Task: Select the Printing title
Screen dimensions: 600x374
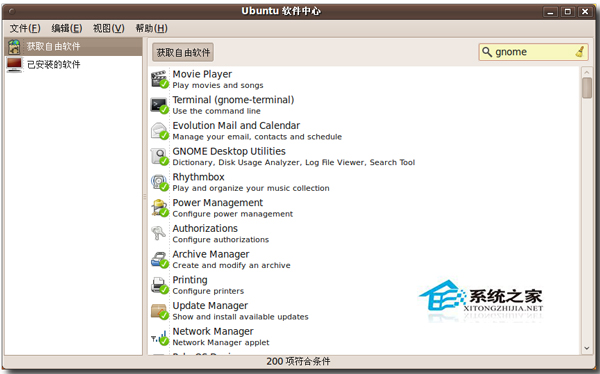Action: [190, 280]
